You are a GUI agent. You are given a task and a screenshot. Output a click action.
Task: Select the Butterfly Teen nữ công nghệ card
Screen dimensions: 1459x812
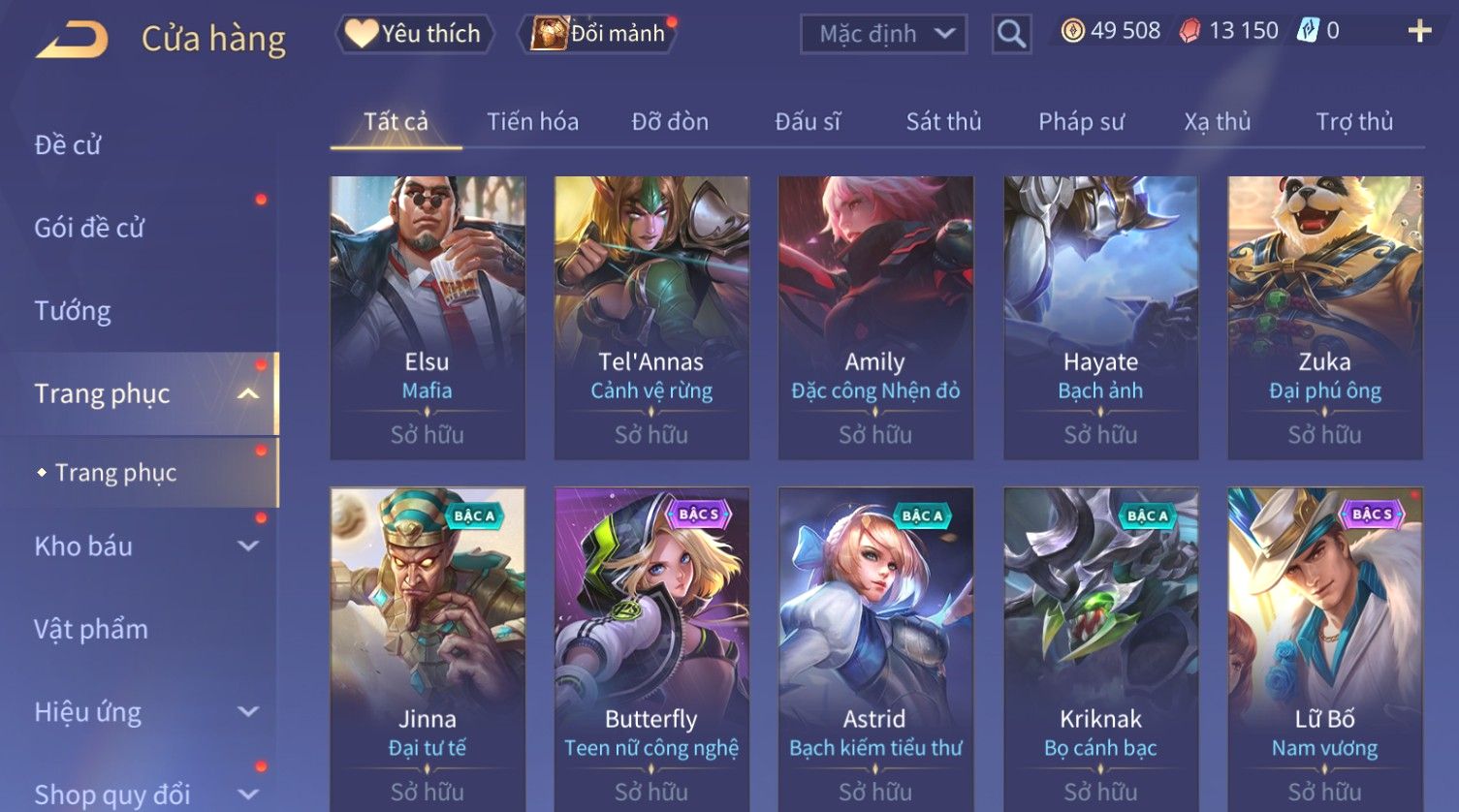point(651,649)
